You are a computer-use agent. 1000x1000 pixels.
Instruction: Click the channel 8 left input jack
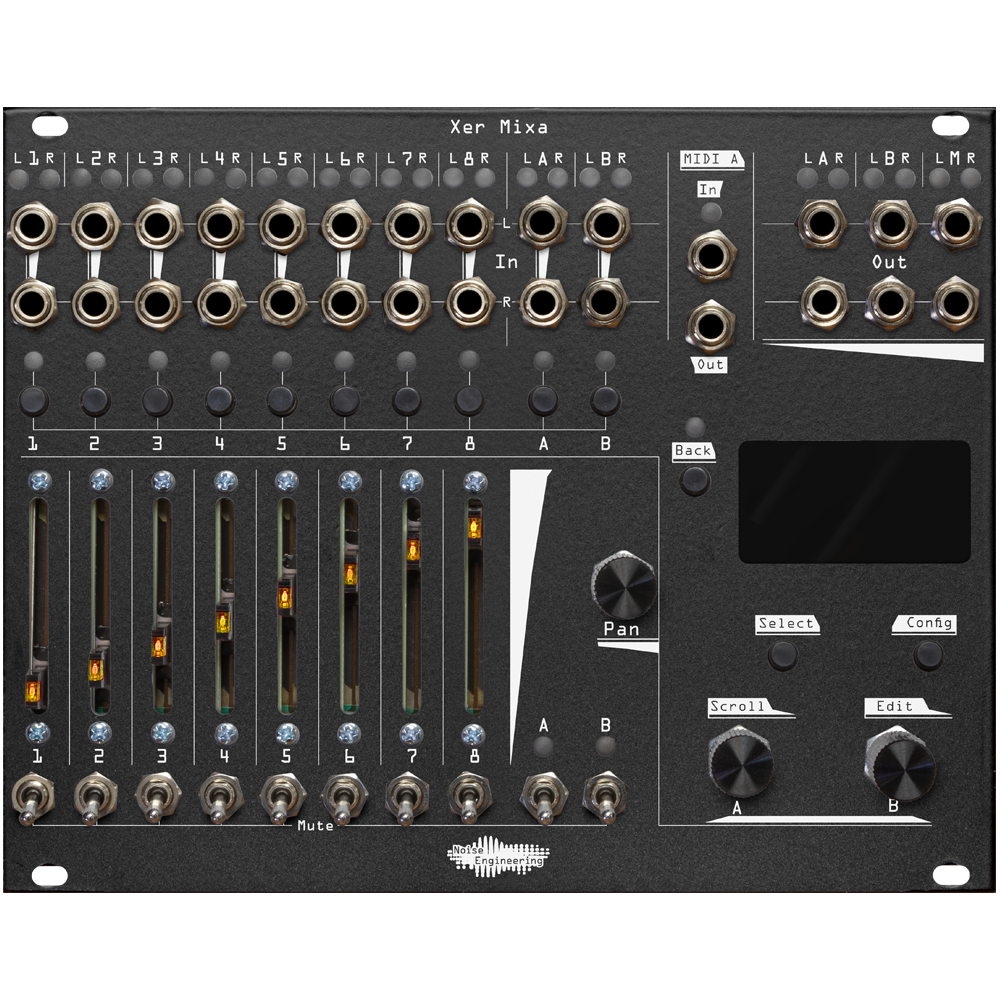[x=469, y=225]
